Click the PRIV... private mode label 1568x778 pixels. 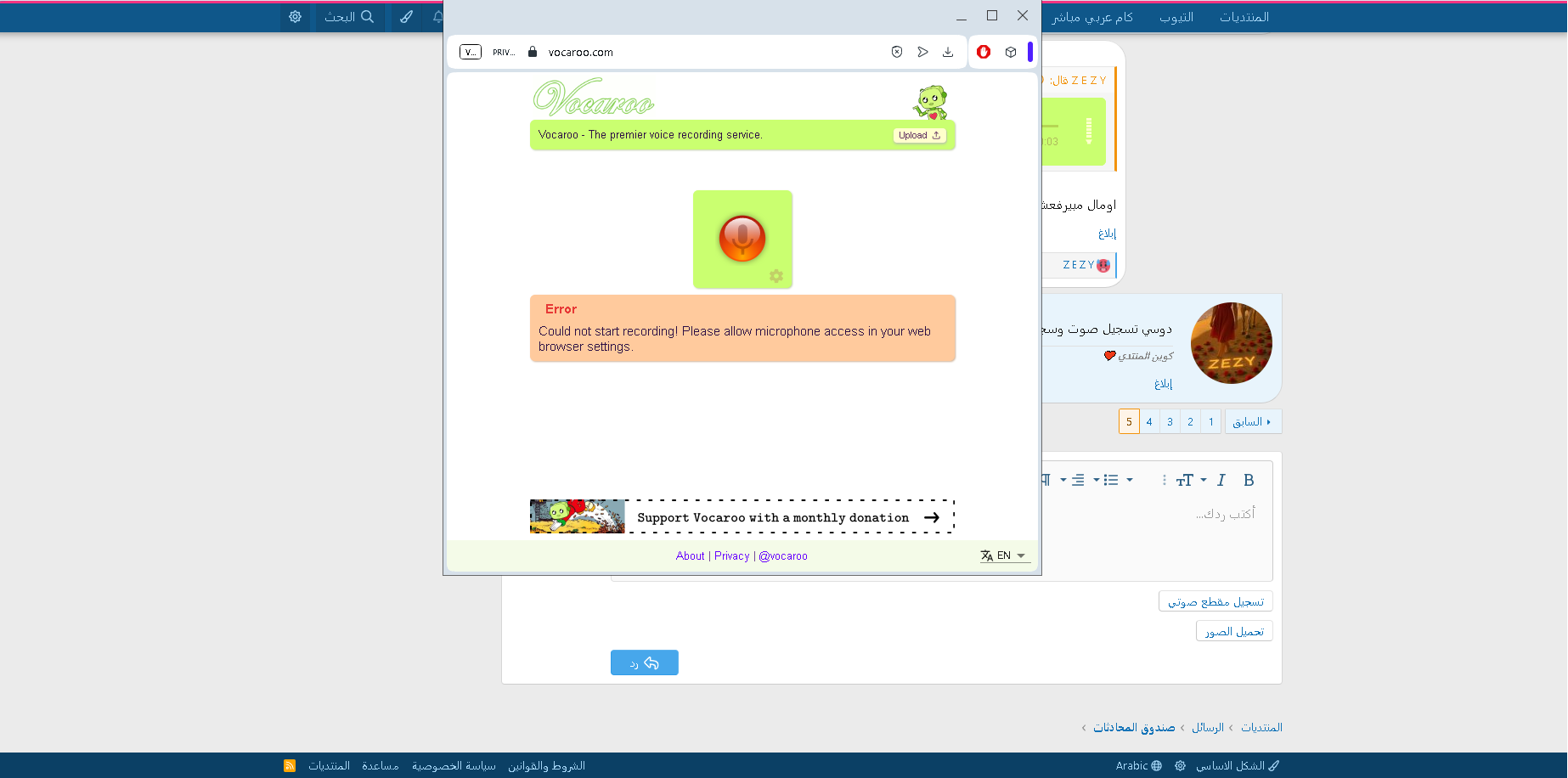pyautogui.click(x=504, y=53)
